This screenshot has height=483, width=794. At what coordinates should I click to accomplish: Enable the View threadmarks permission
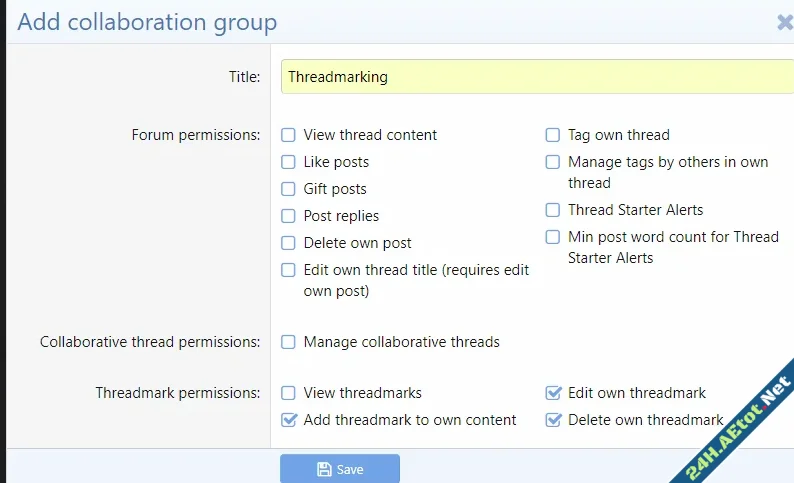[x=288, y=393]
